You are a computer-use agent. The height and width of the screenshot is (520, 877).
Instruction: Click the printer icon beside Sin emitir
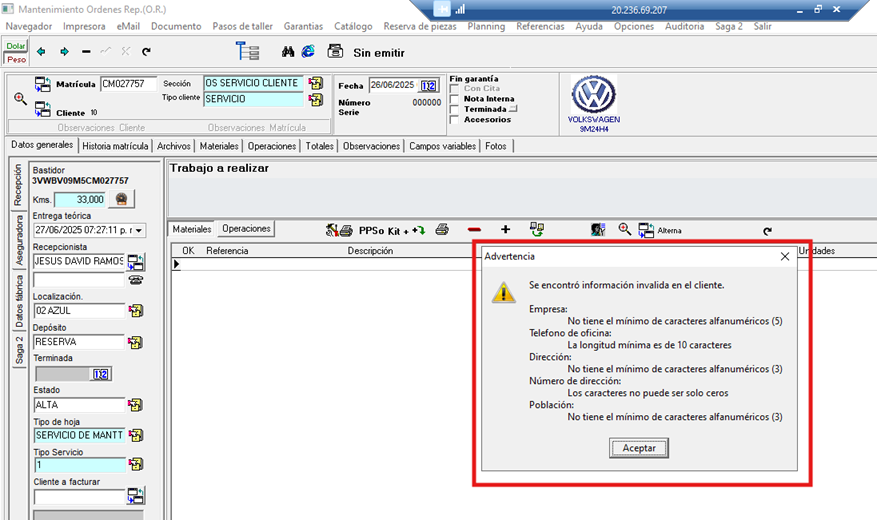point(335,52)
